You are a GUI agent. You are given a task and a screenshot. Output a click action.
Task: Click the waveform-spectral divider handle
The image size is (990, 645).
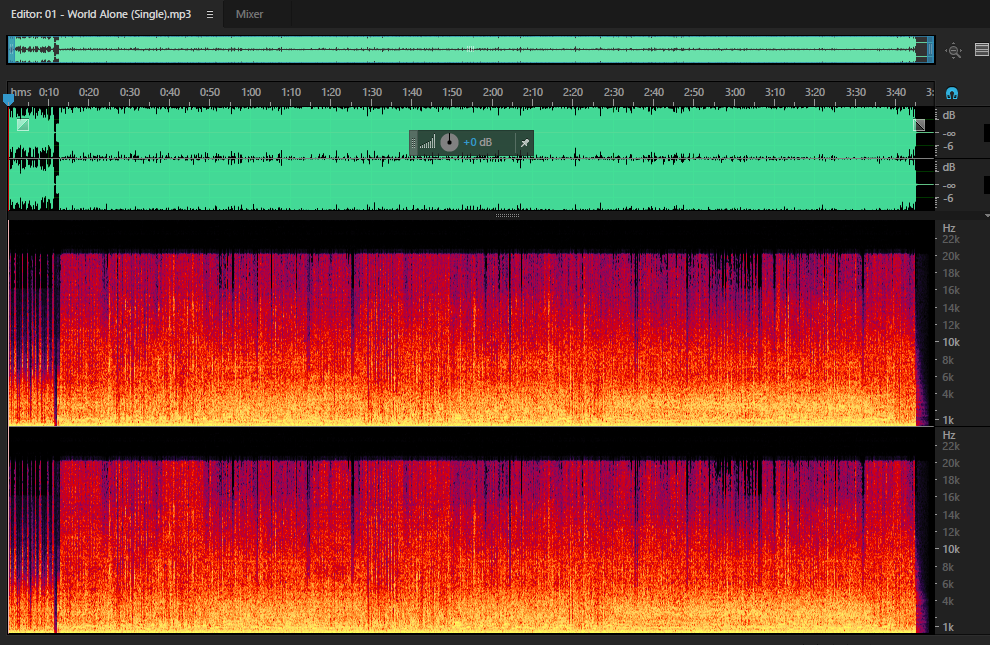pos(507,215)
